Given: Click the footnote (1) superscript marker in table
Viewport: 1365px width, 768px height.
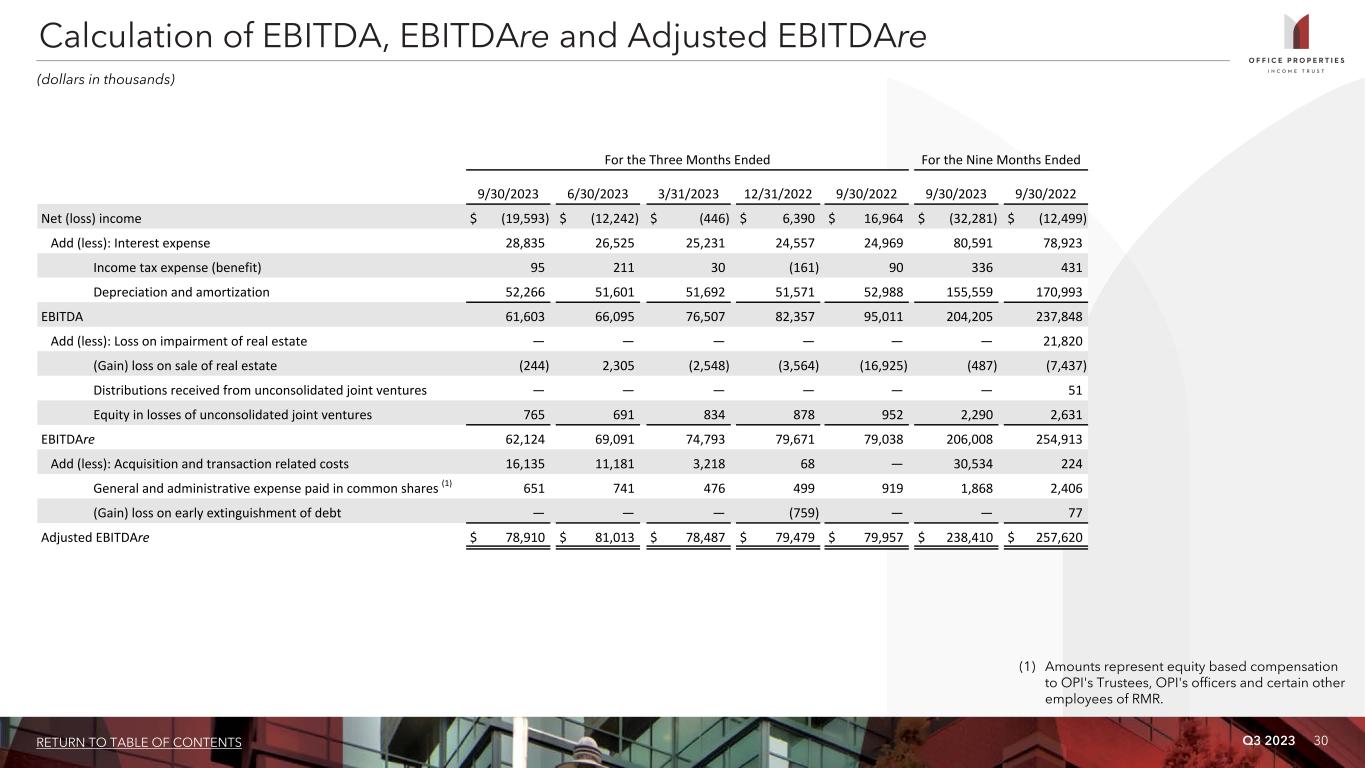Looking at the screenshot, I should coord(448,484).
